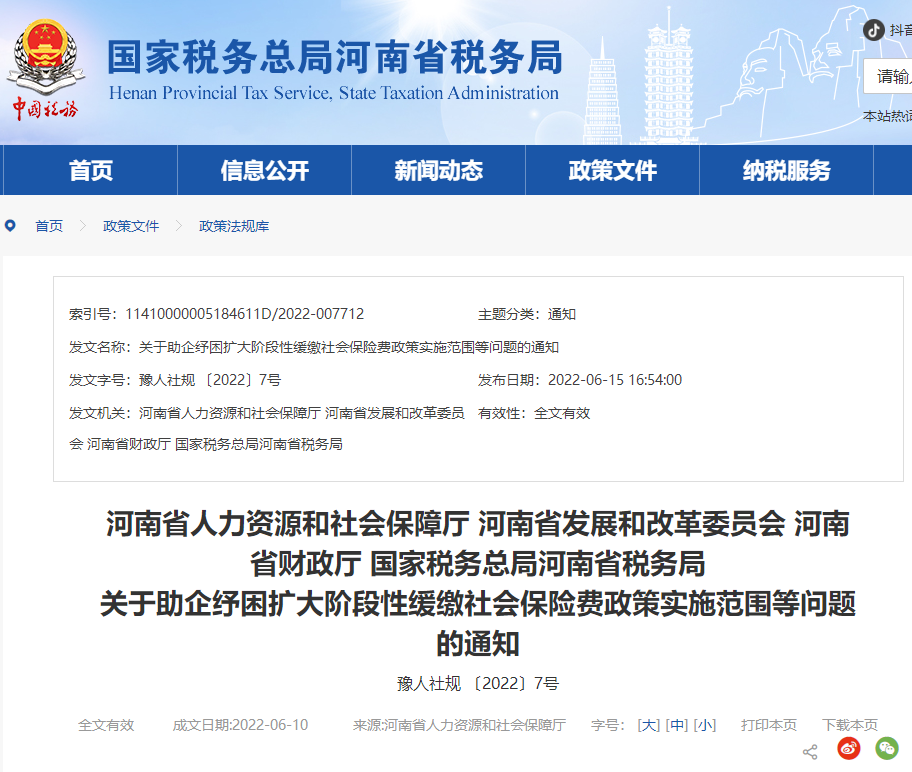The height and width of the screenshot is (772, 912).
Task: Set font size to small [小]
Action: pos(705,725)
